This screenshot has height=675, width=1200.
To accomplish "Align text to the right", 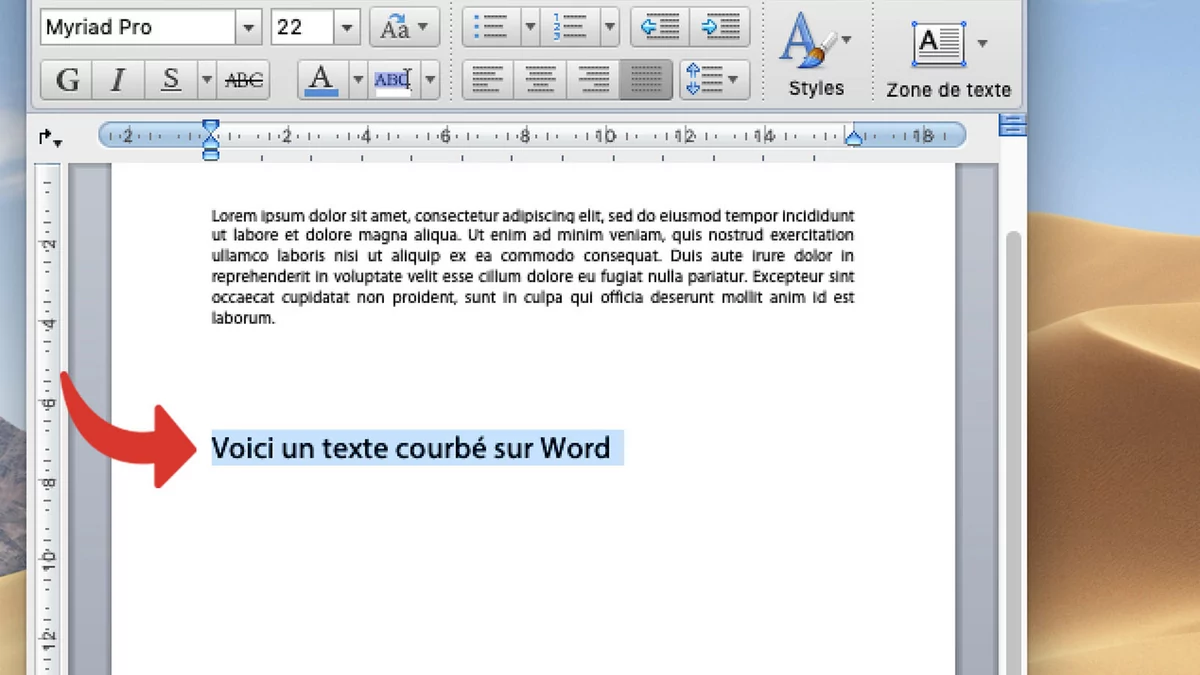I will (592, 80).
